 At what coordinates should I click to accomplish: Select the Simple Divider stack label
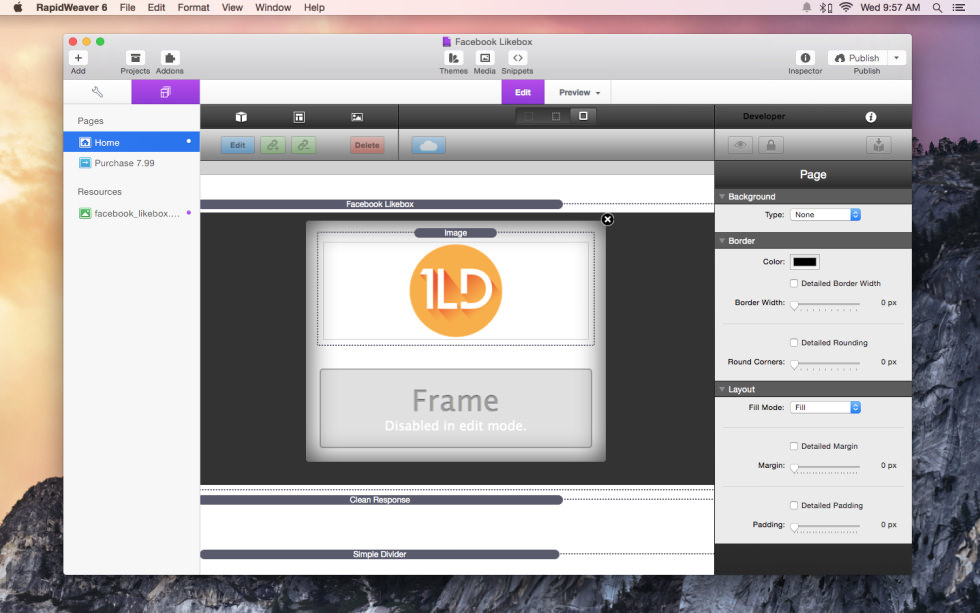379,554
